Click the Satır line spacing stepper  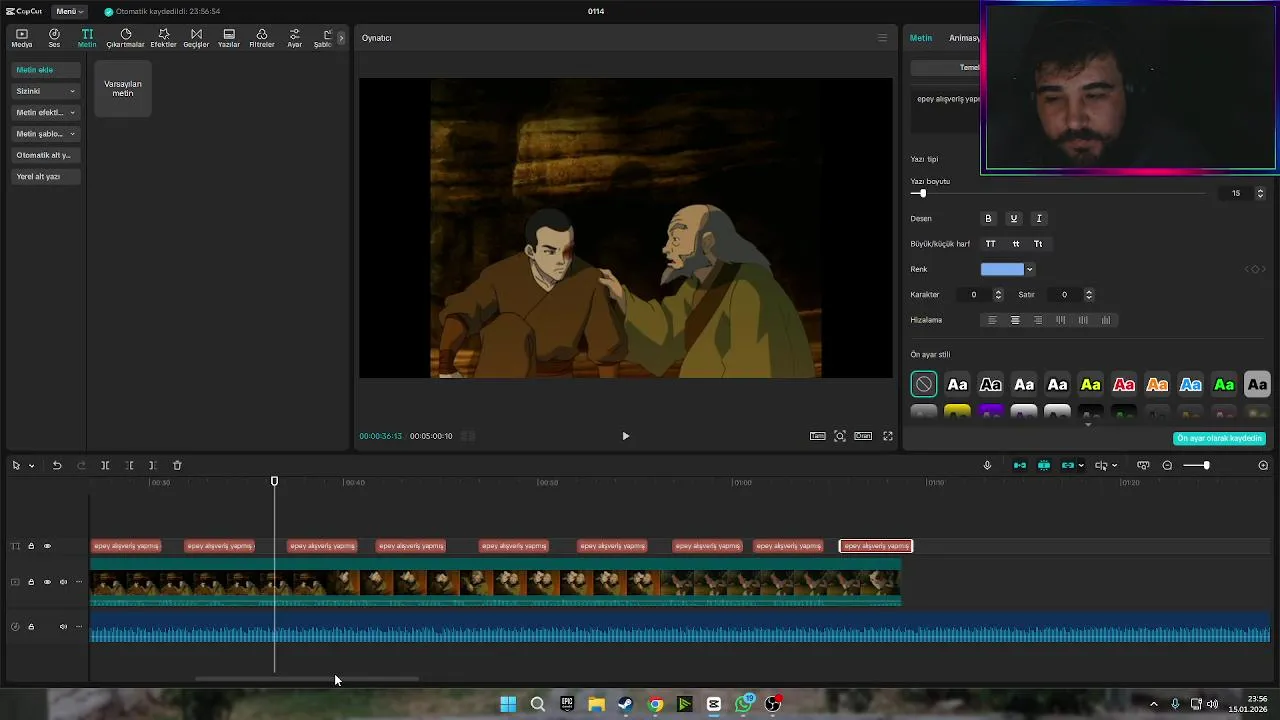pos(1089,295)
